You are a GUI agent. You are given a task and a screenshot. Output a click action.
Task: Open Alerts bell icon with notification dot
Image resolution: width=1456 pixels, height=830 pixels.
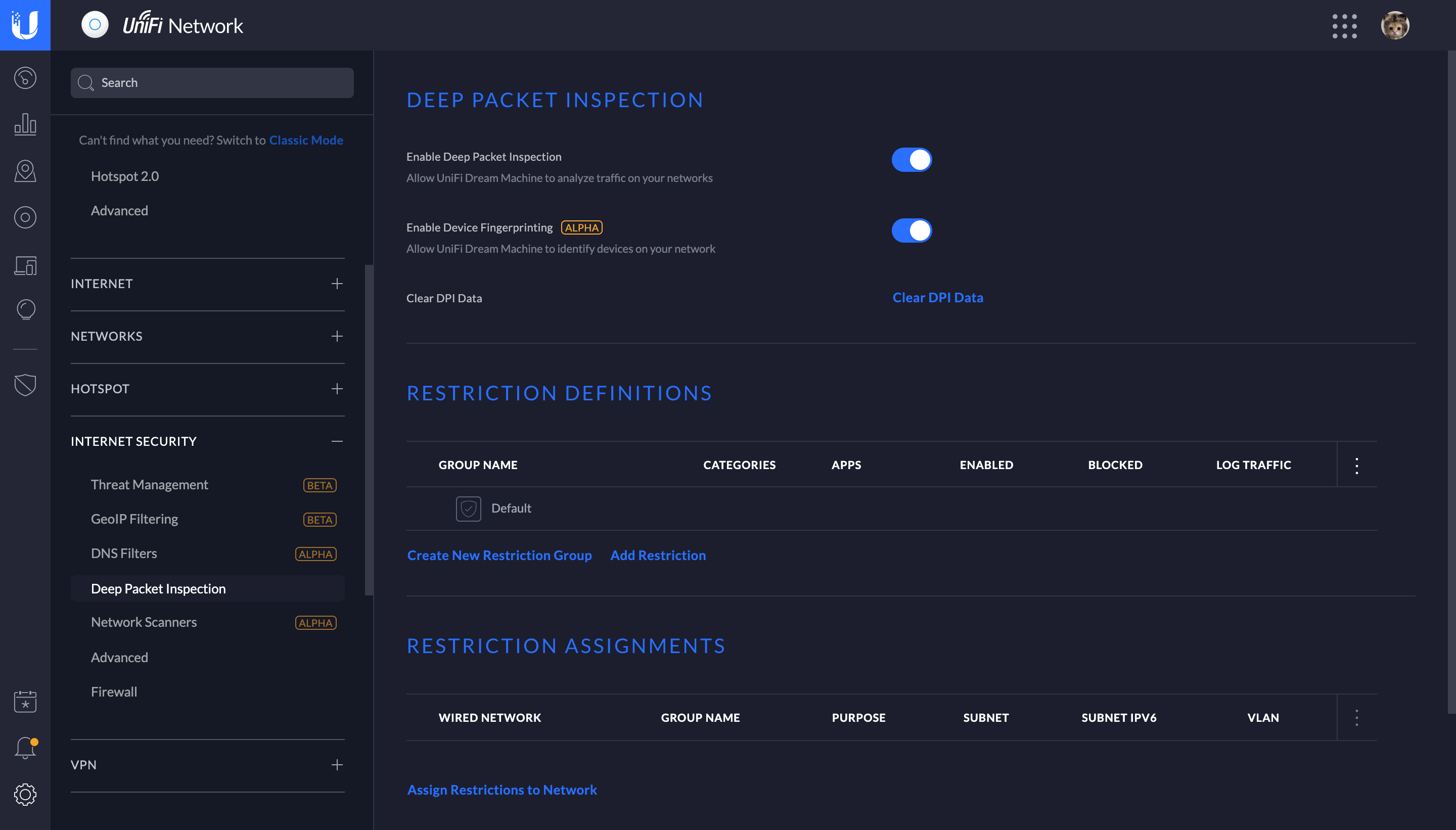click(x=25, y=748)
